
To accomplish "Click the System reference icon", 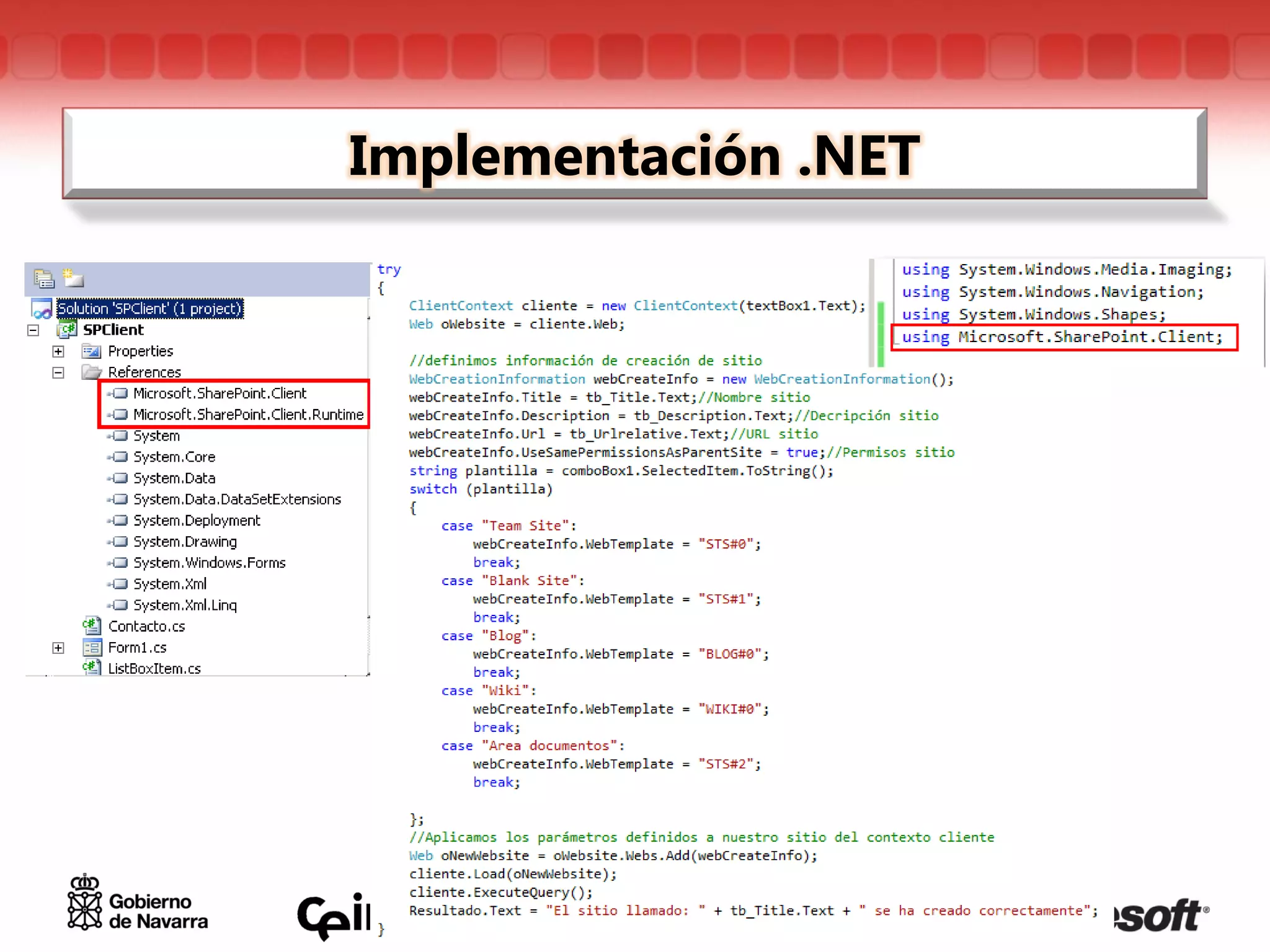I will [x=118, y=436].
